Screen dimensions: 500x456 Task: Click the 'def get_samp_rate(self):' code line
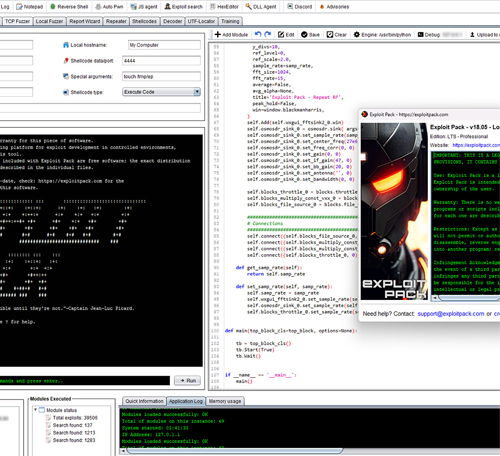(269, 267)
